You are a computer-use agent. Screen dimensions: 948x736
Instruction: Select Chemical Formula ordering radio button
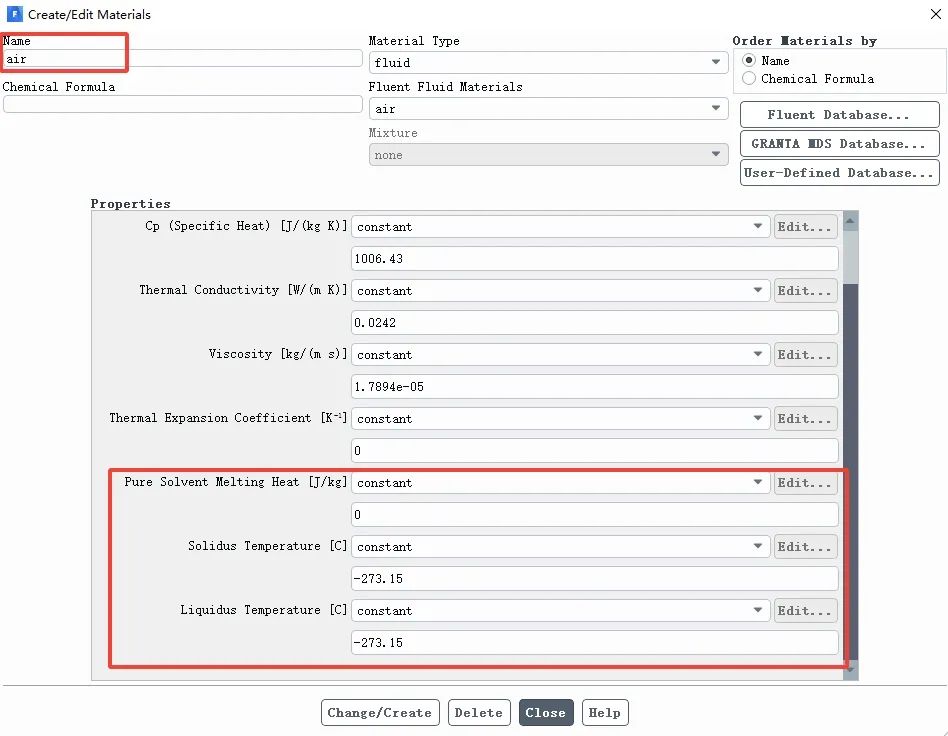click(748, 79)
